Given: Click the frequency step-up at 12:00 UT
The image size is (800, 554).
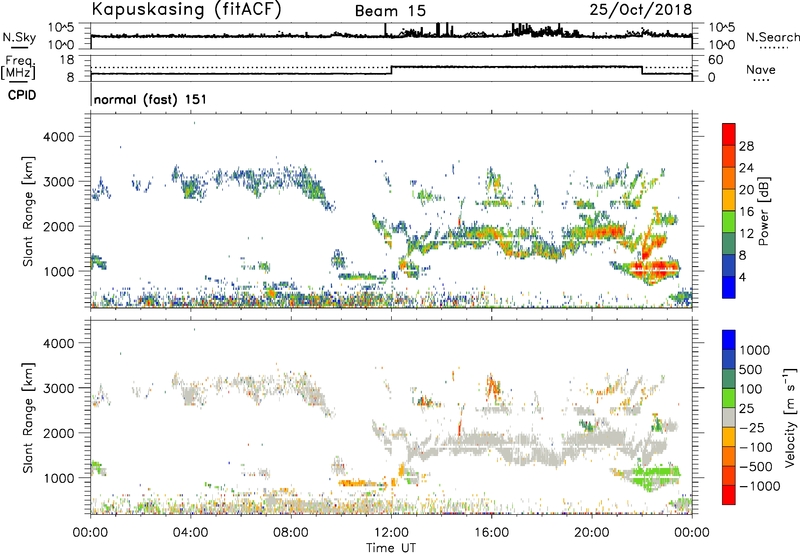Looking at the screenshot, I should pyautogui.click(x=391, y=70).
